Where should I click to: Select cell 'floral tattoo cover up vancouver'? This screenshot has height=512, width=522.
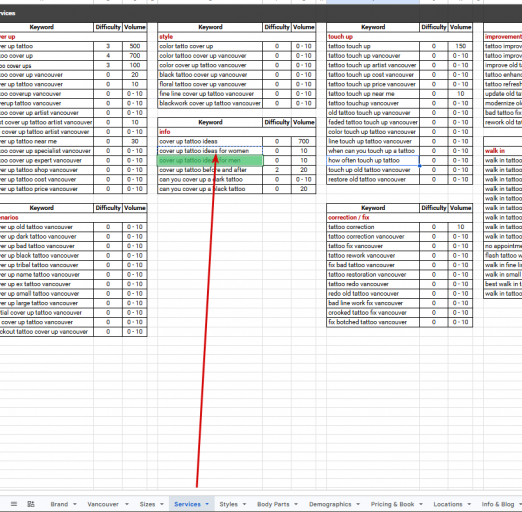click(210, 84)
